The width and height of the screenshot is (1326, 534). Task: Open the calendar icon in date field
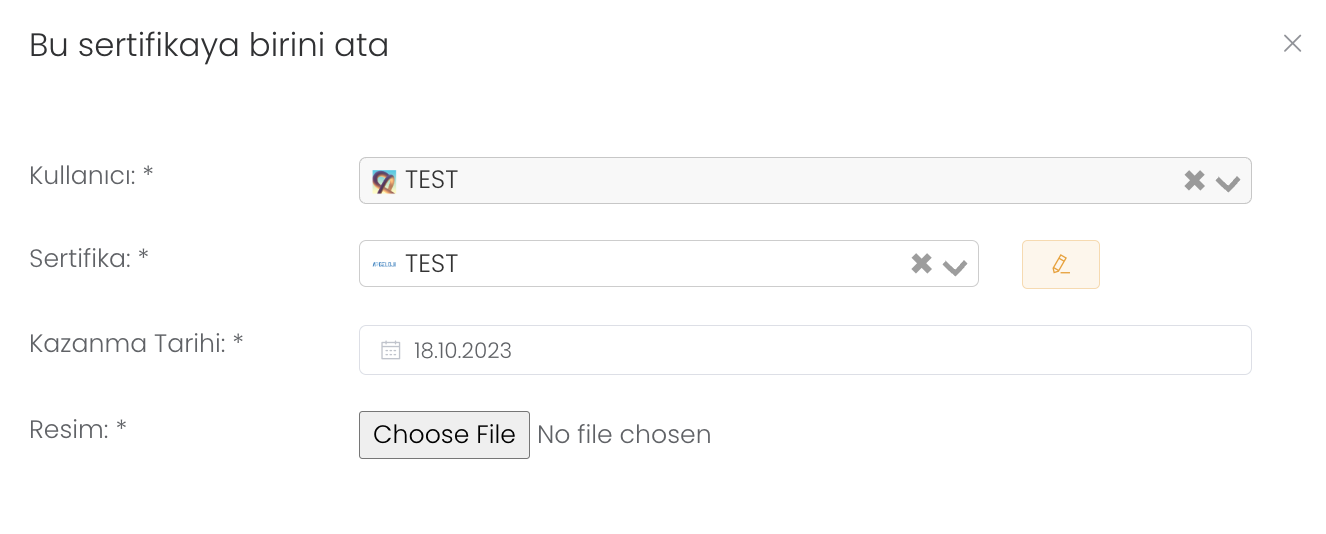(x=391, y=350)
